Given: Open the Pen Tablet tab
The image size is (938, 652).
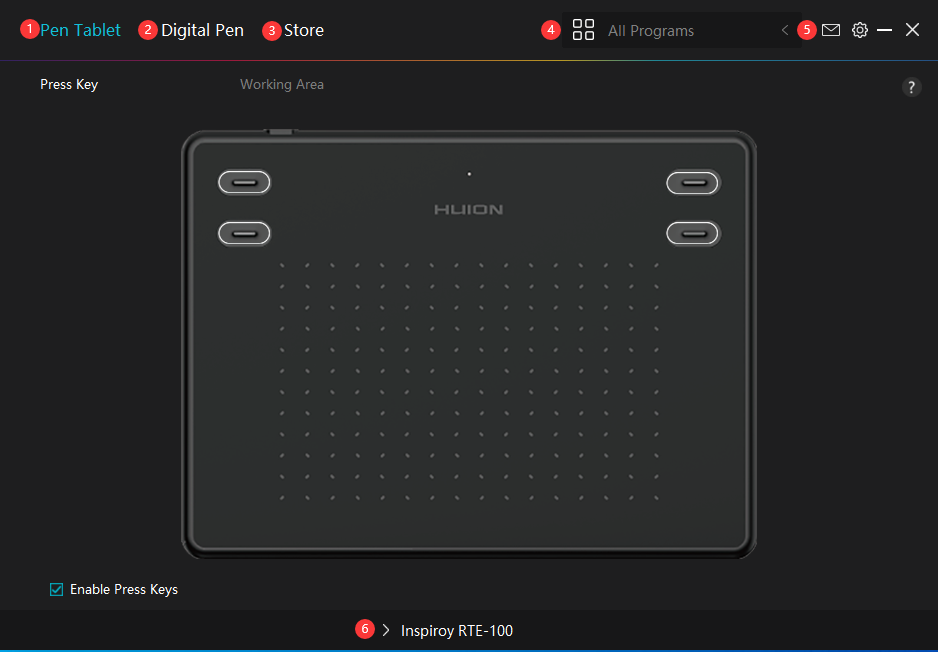Looking at the screenshot, I should [x=80, y=30].
